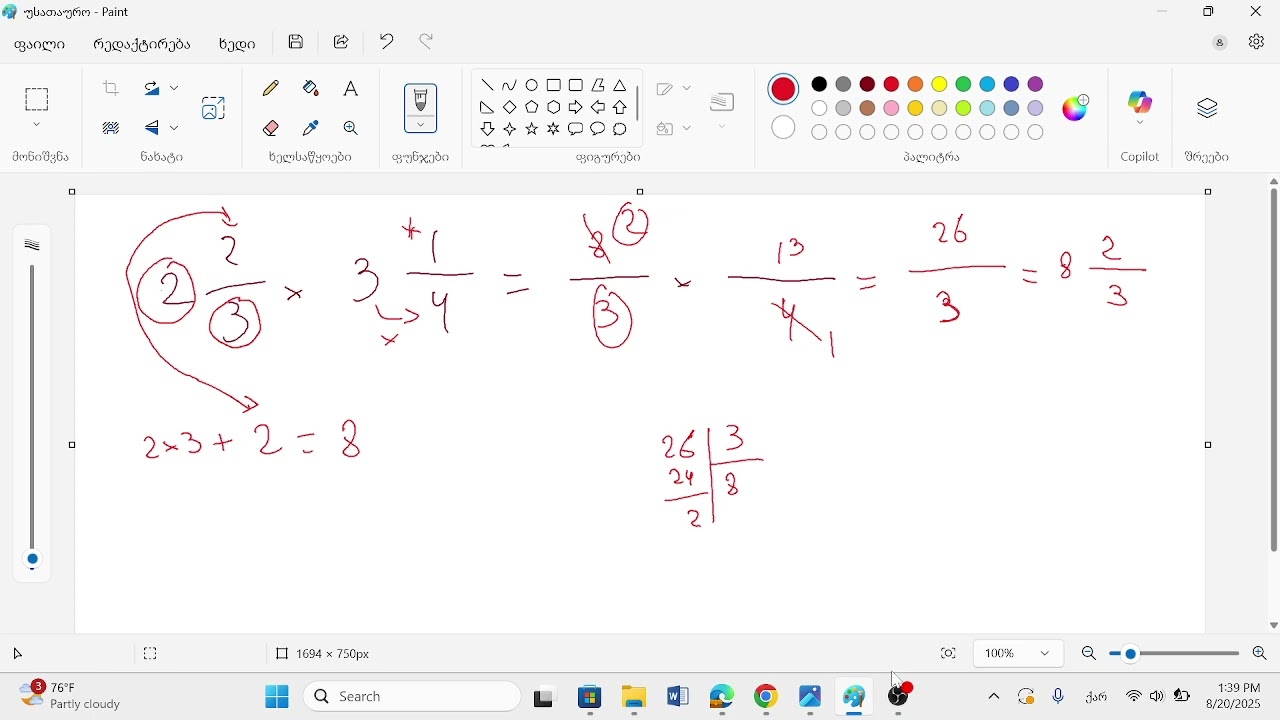This screenshot has height=720, width=1280.
Task: Click the zoom in magnifier
Action: (1260, 655)
